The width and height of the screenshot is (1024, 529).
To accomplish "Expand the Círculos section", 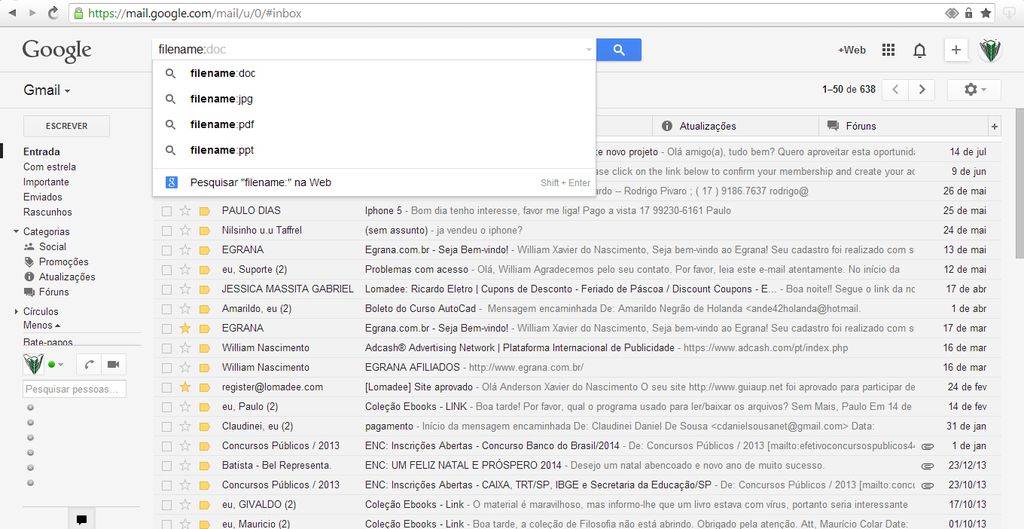I will (x=16, y=312).
